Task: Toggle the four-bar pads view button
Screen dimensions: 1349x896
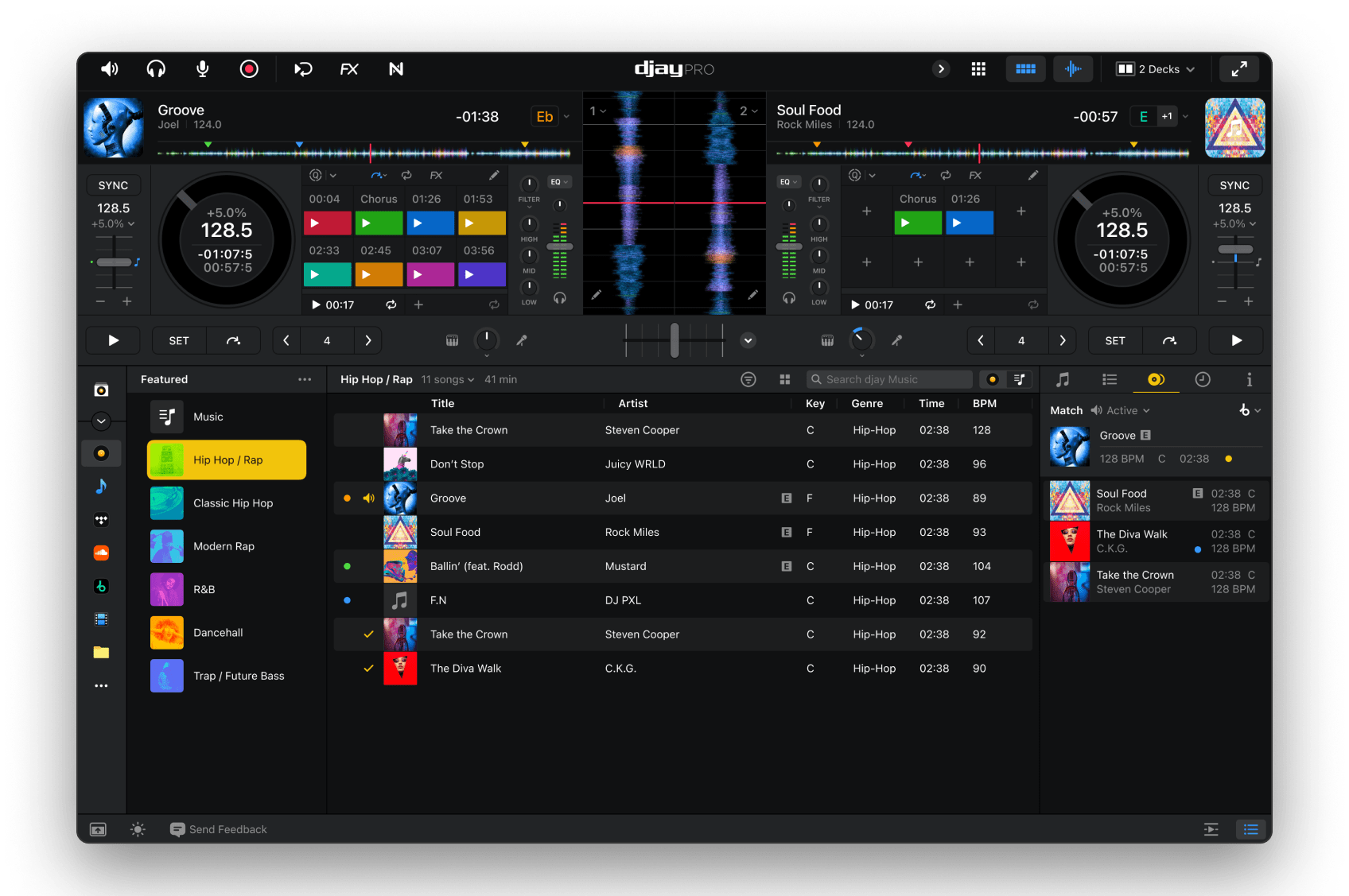Action: pos(1025,69)
